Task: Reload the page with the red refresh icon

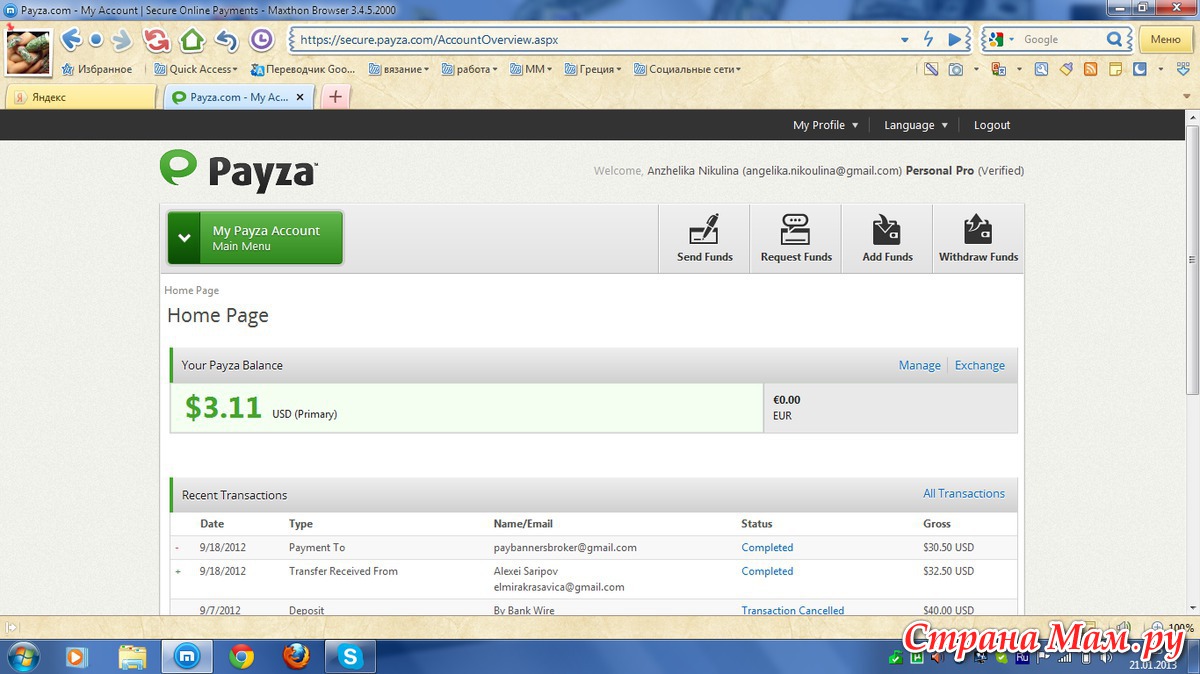Action: point(156,40)
